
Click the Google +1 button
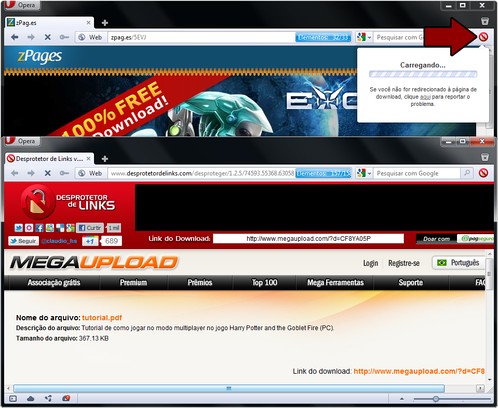tap(90, 241)
